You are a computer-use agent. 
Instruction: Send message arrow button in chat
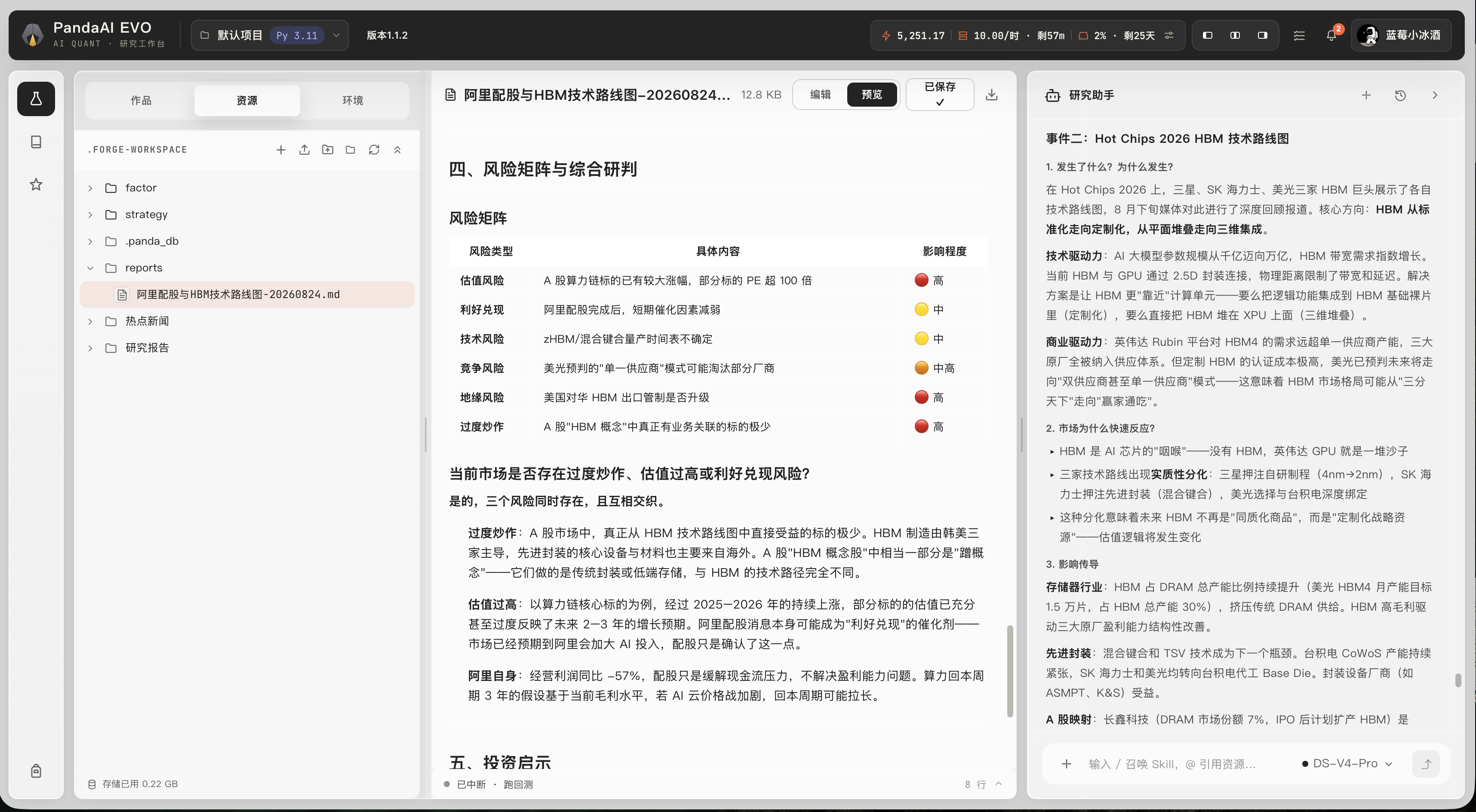(x=1427, y=764)
